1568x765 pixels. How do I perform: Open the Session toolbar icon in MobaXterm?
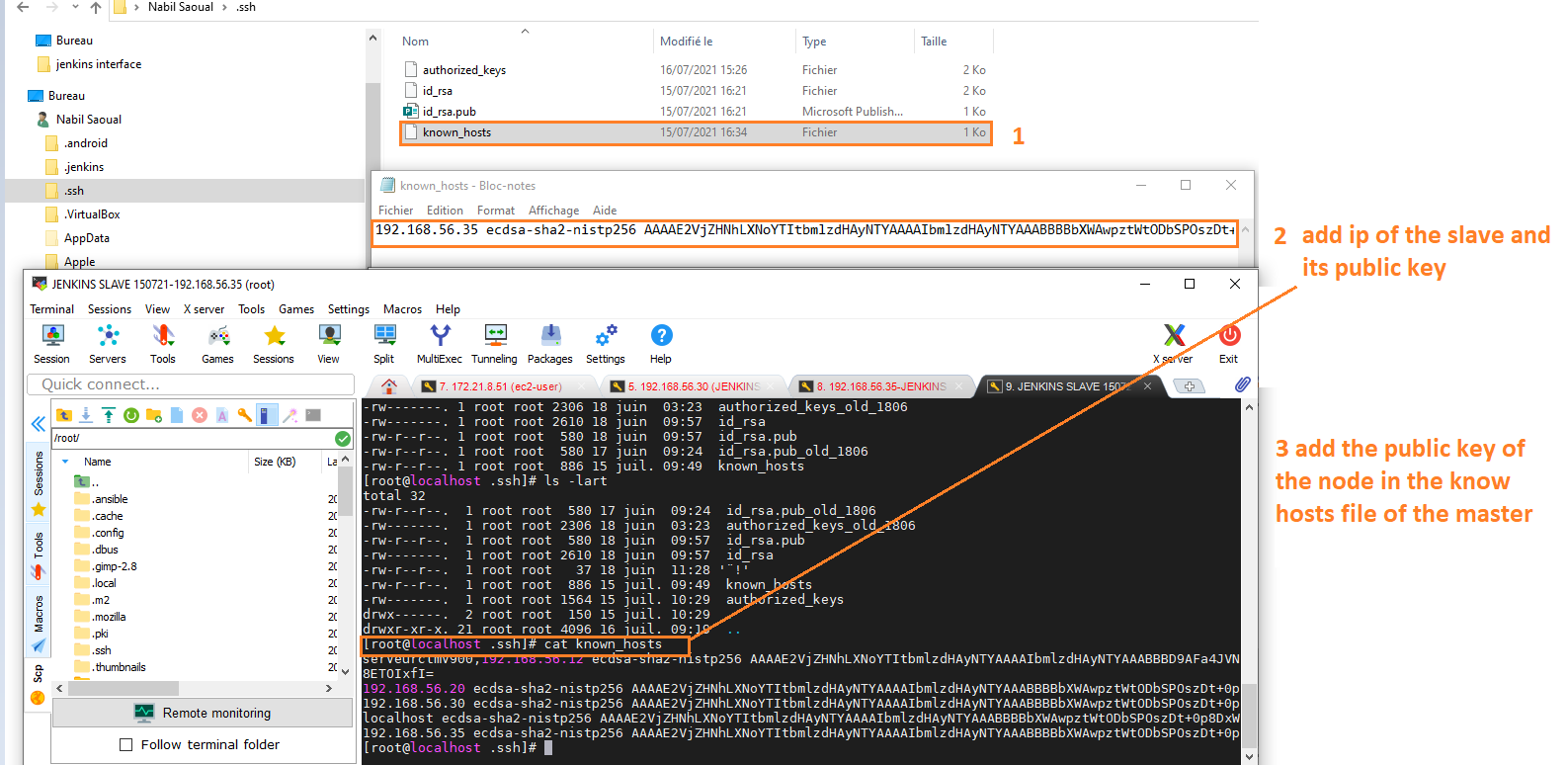pyautogui.click(x=52, y=344)
